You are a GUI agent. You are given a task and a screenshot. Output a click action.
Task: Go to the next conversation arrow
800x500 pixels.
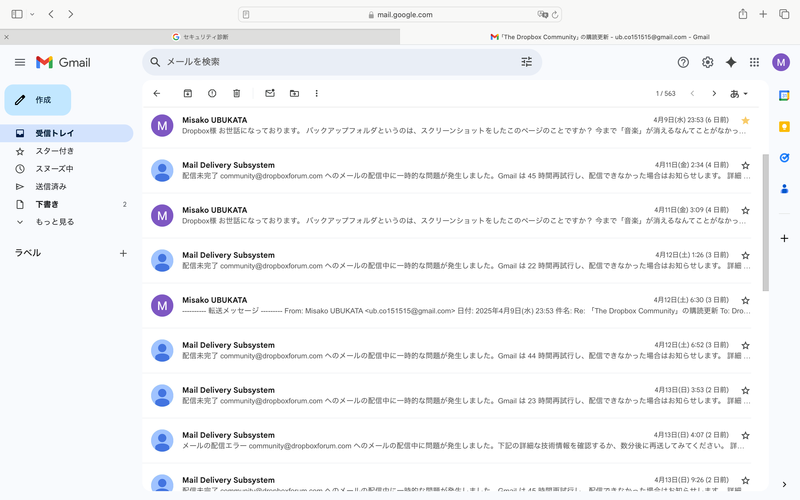pyautogui.click(x=714, y=93)
